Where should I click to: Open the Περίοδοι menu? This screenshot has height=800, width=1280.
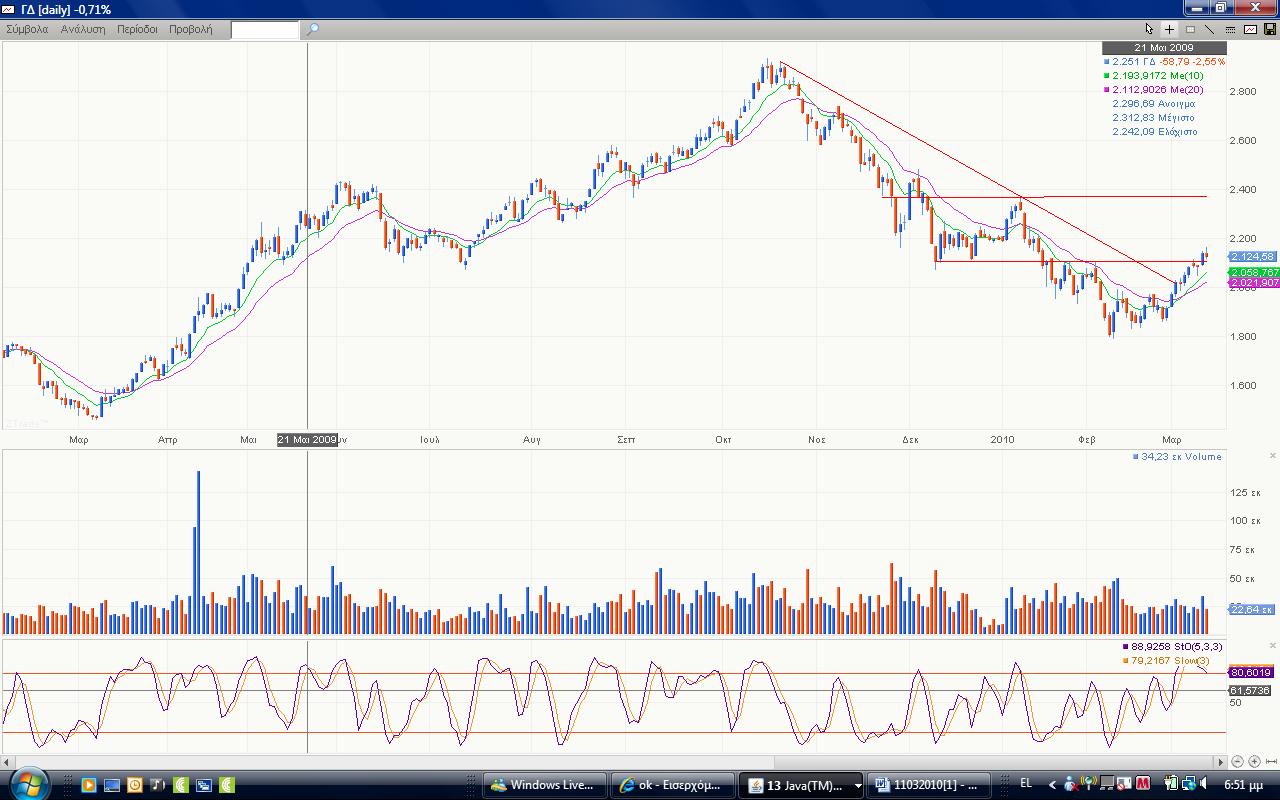[x=137, y=30]
